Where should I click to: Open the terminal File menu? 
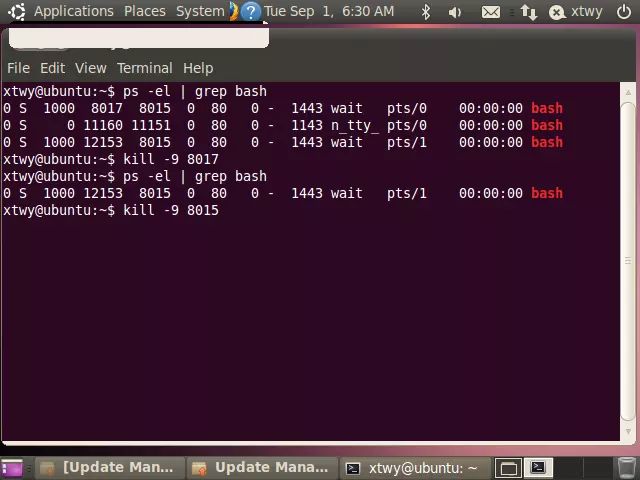[x=18, y=68]
